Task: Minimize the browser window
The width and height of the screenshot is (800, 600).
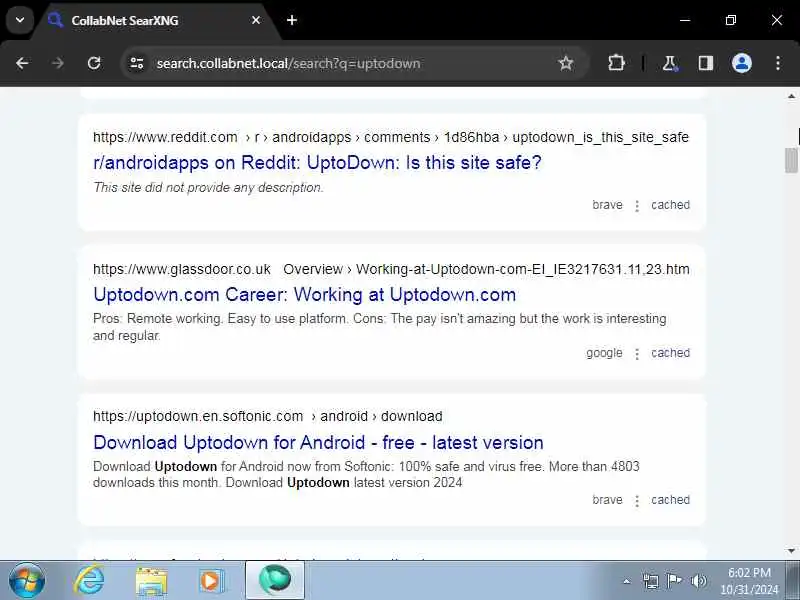Action: point(685,20)
